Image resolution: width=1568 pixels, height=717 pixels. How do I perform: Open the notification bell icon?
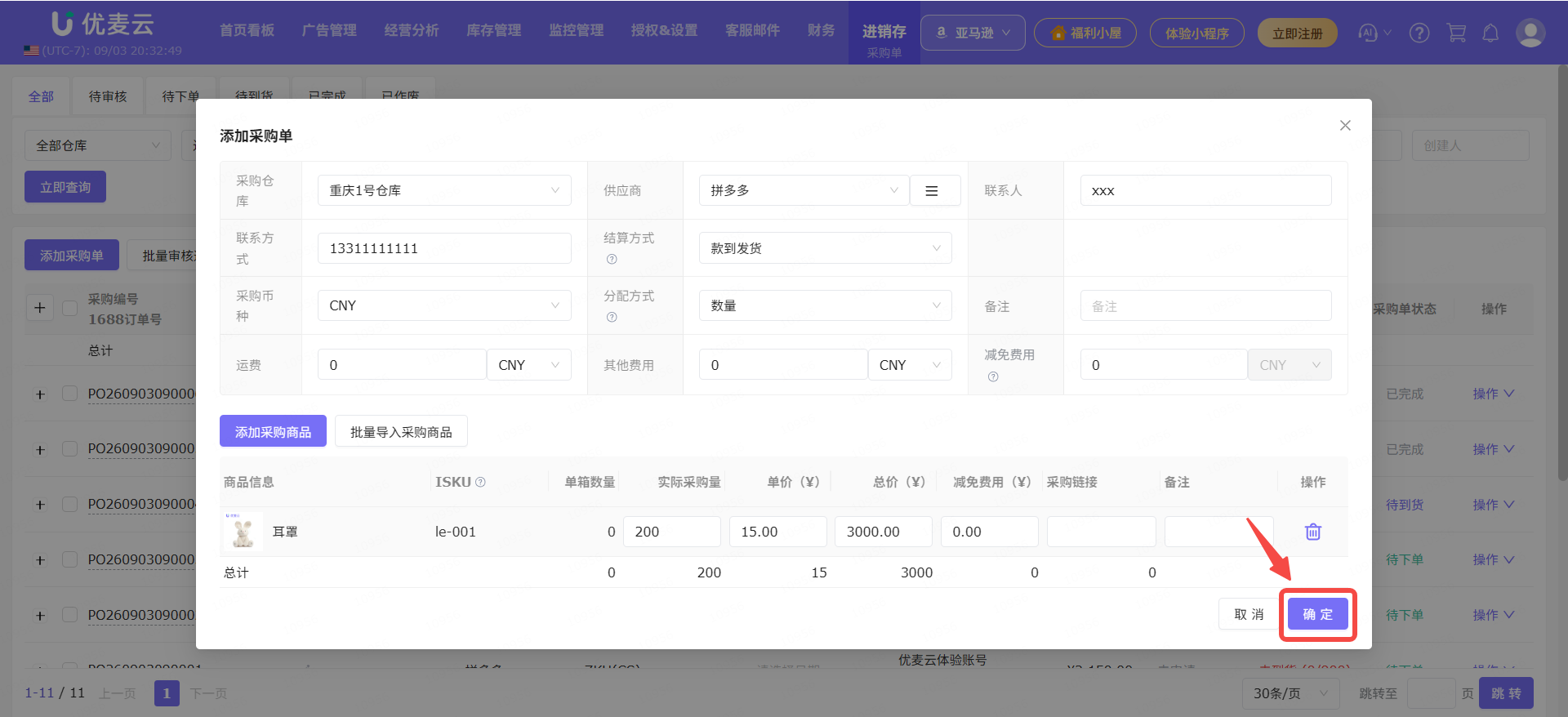point(1490,33)
